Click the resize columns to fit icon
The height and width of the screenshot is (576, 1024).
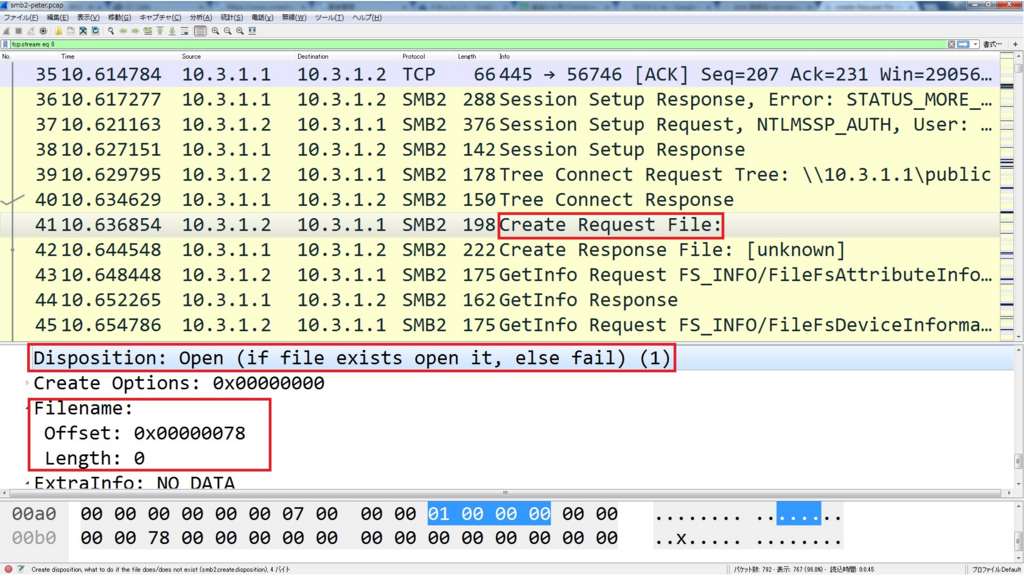tap(252, 31)
